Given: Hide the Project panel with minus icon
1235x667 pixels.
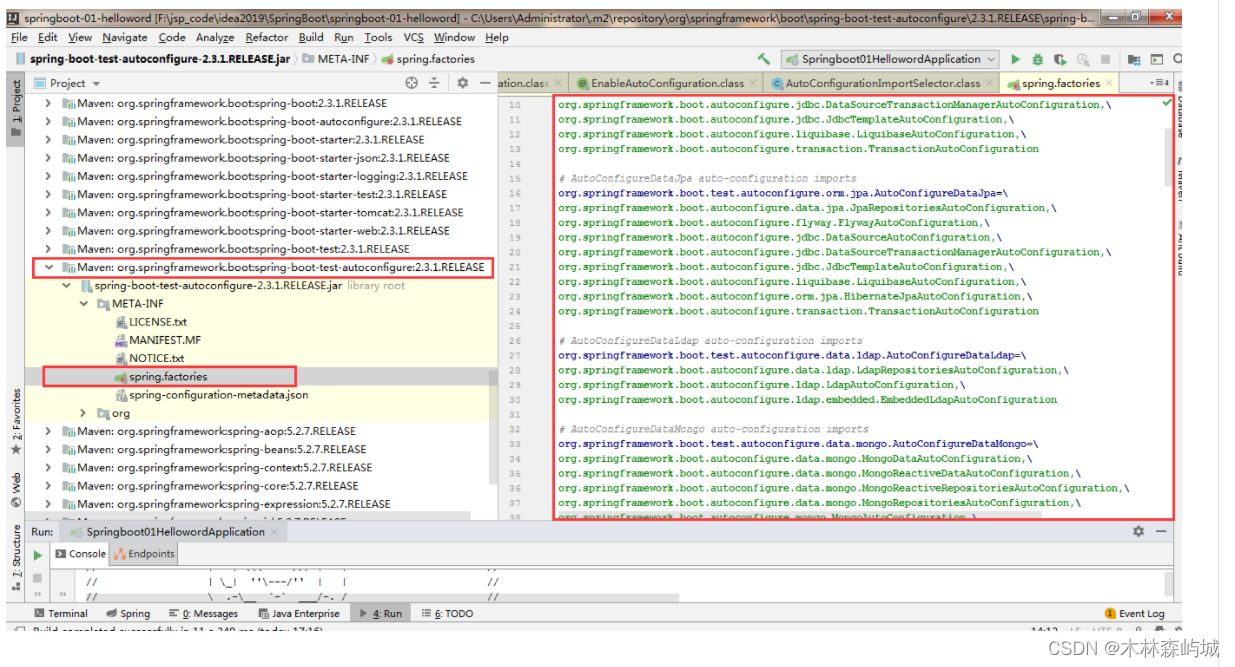Looking at the screenshot, I should [x=485, y=83].
